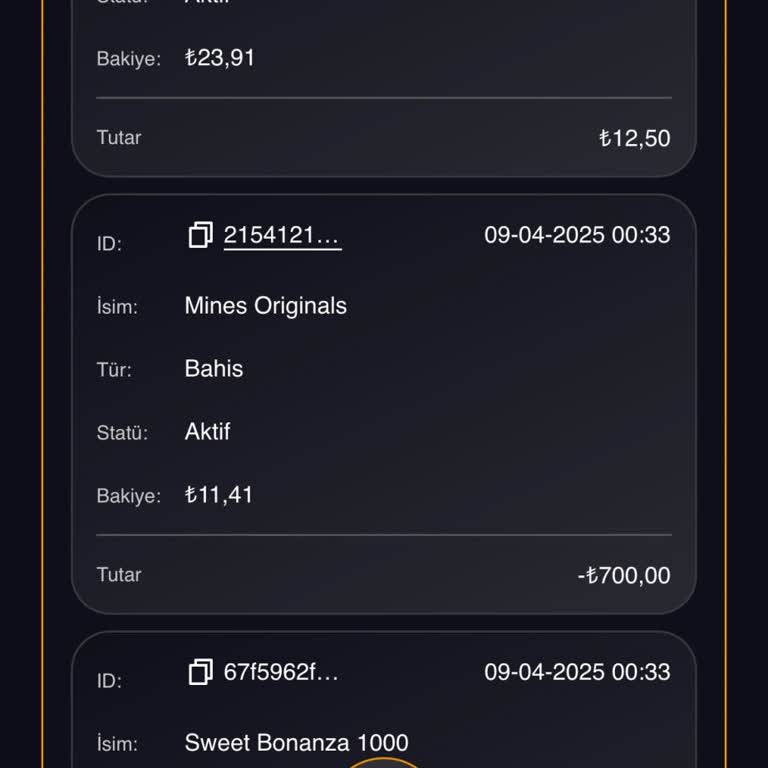Click the ₺12,50 amount in top card
This screenshot has height=768, width=768.
(x=634, y=138)
